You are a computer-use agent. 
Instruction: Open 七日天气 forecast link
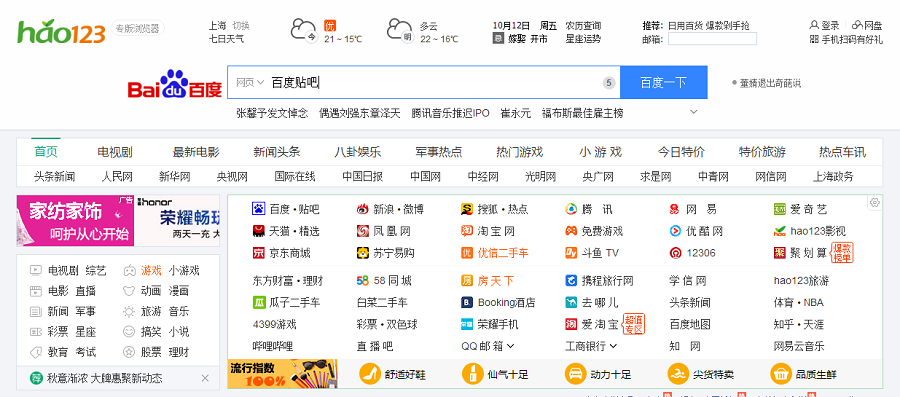226,39
